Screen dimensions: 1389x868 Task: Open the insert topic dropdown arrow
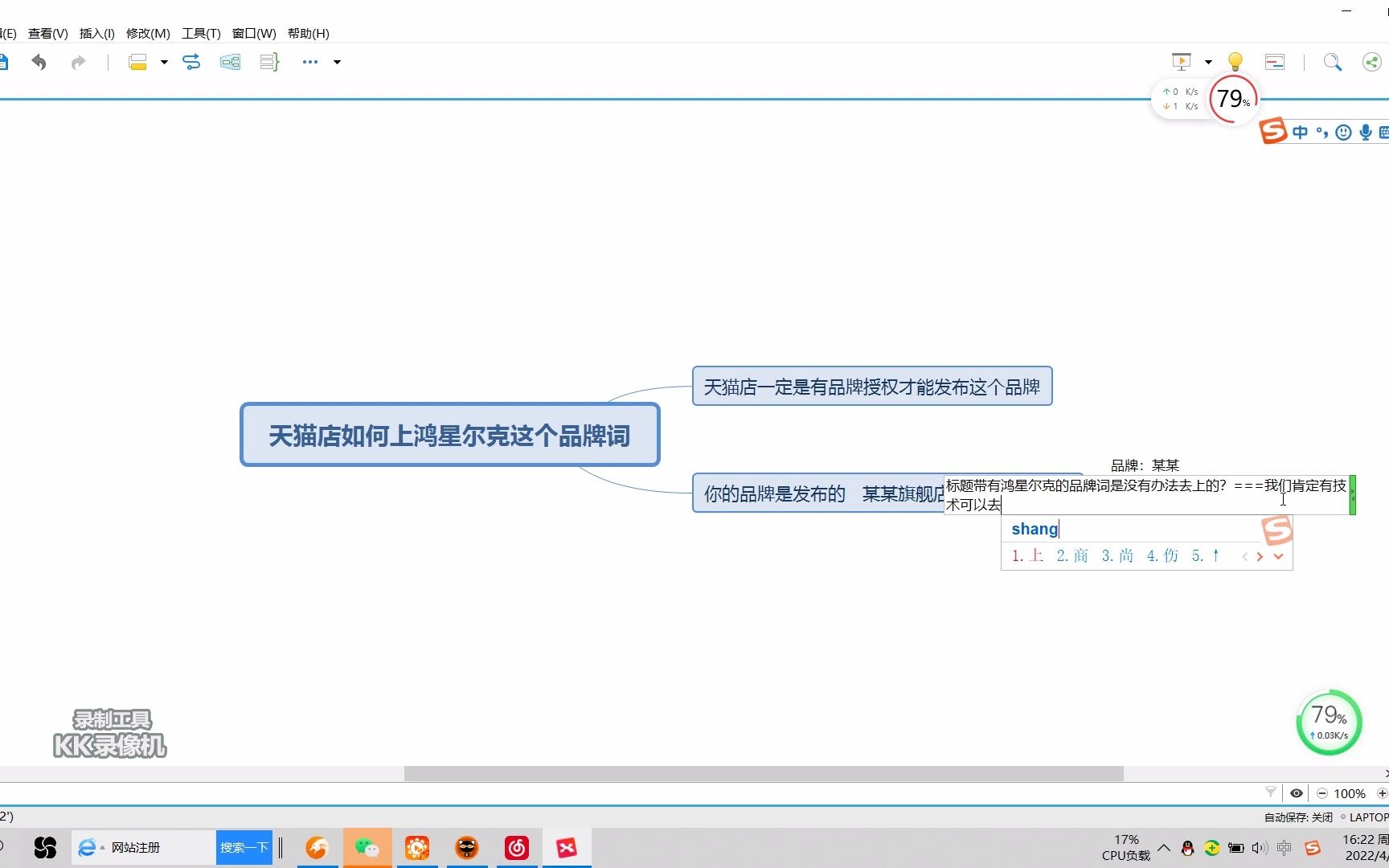coord(164,62)
